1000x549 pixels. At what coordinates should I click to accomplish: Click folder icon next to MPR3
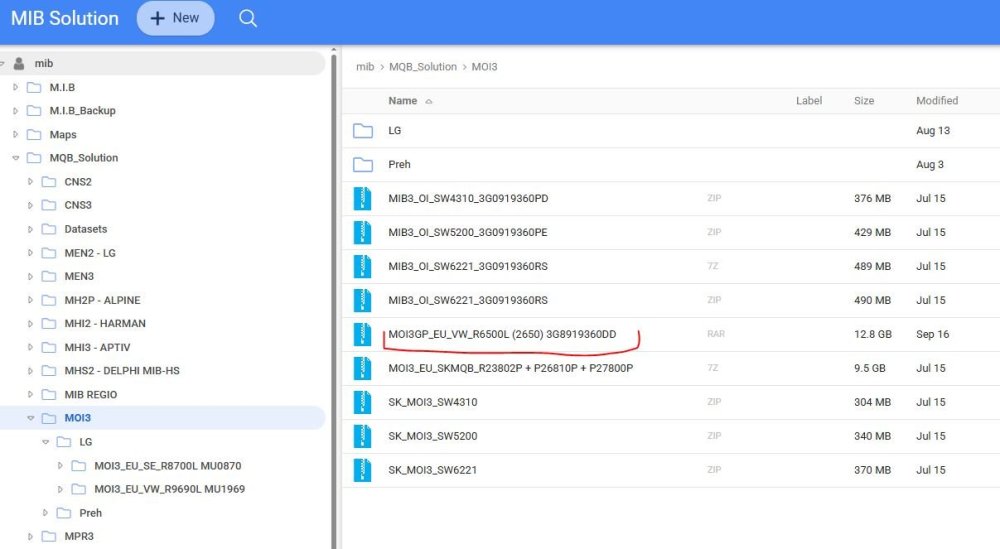[48, 536]
